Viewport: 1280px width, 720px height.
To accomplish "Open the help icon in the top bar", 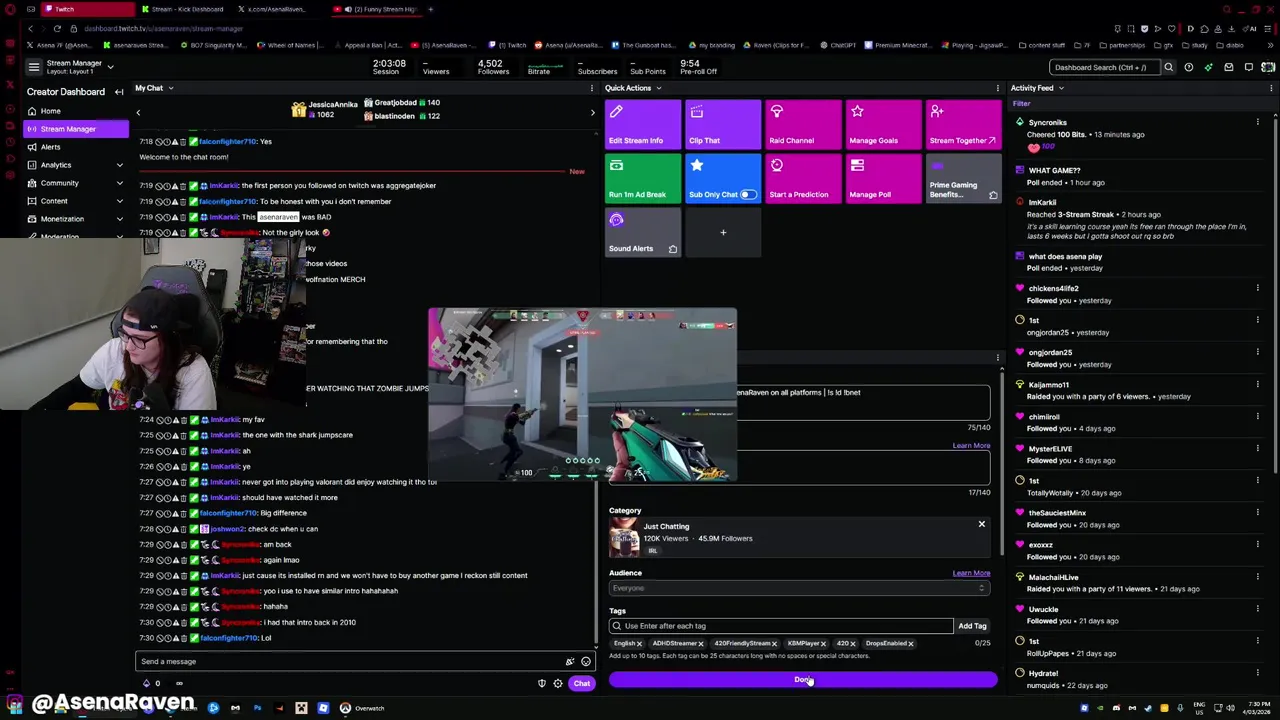I will coord(1188,67).
